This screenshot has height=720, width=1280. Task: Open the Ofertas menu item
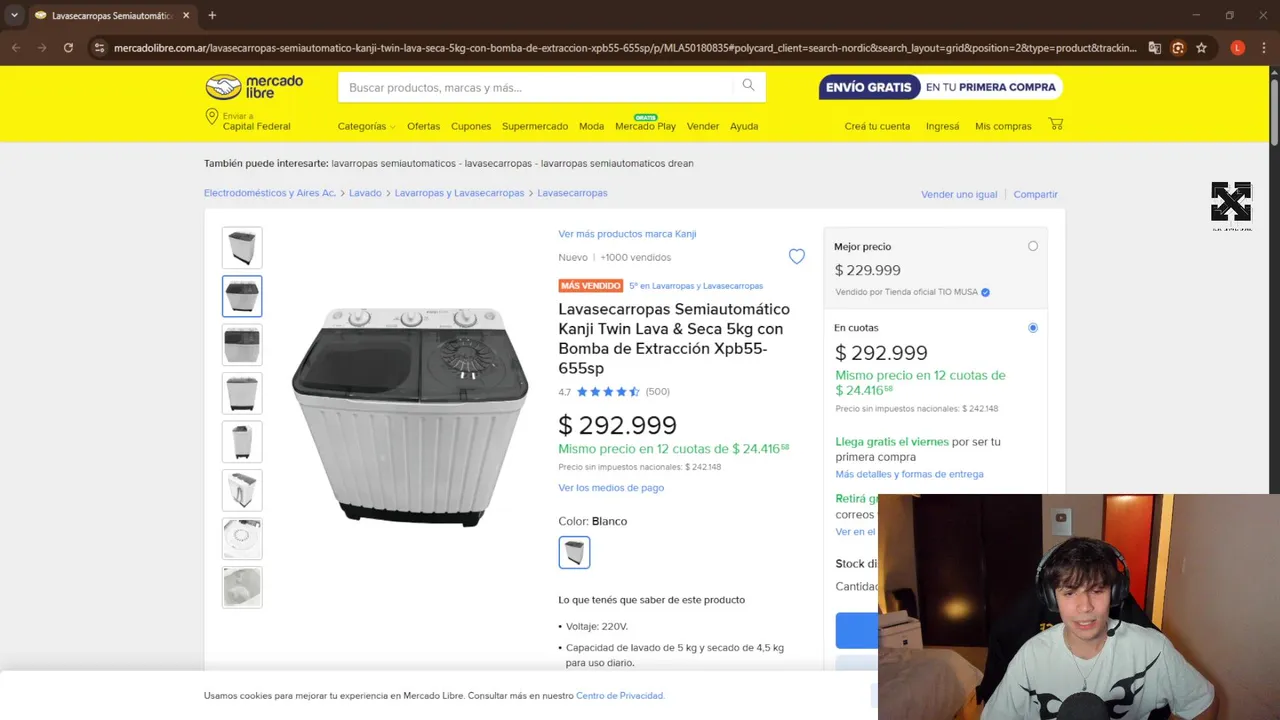pos(423,127)
